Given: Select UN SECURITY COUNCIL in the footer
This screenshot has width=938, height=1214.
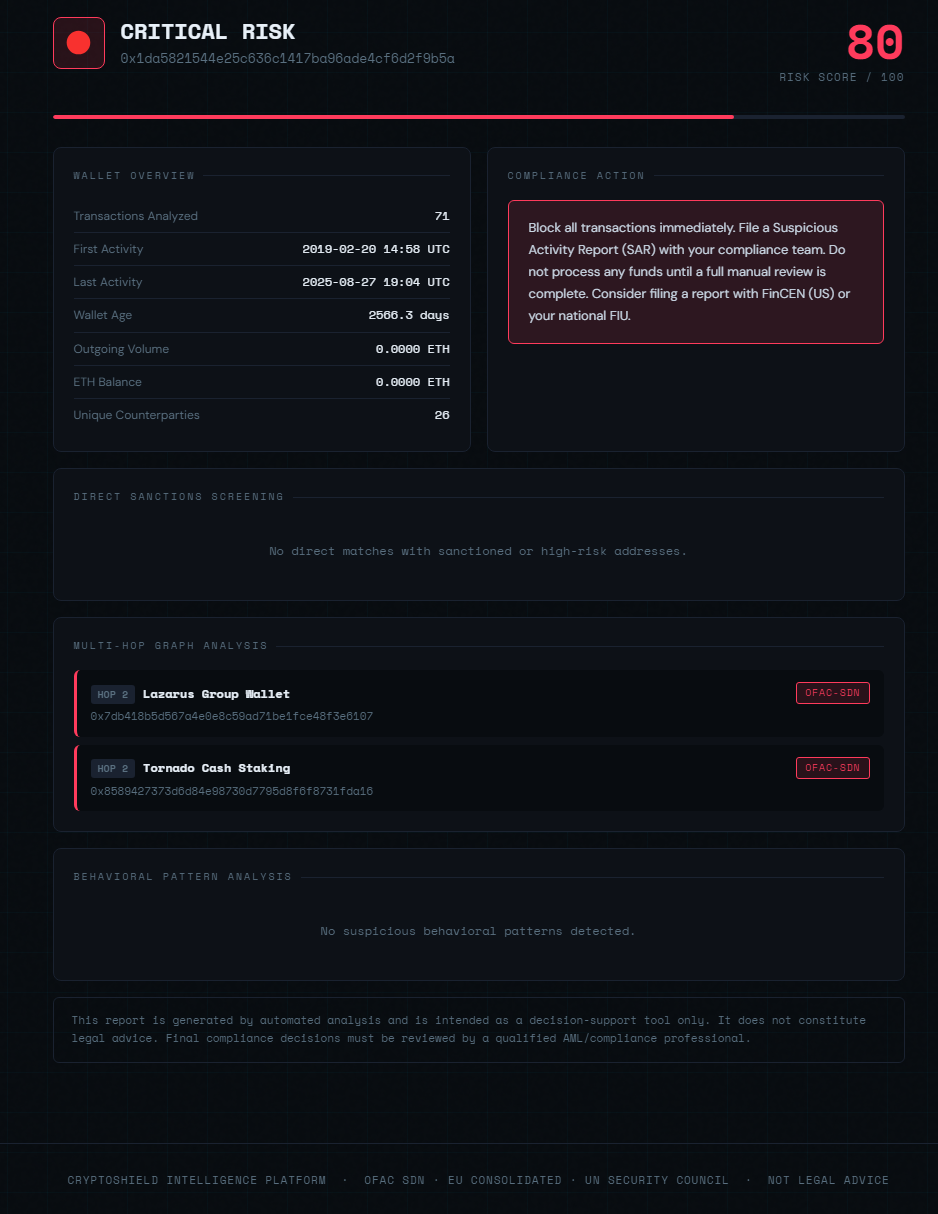Looking at the screenshot, I should [x=657, y=1180].
